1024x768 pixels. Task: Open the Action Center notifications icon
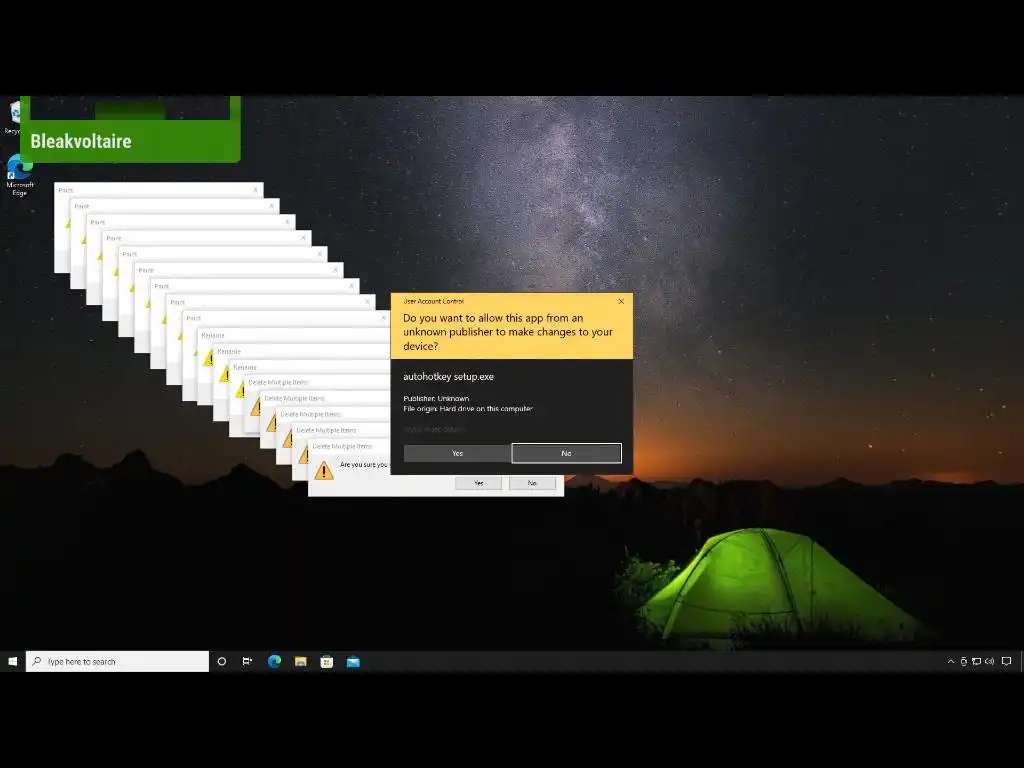[x=1006, y=662]
